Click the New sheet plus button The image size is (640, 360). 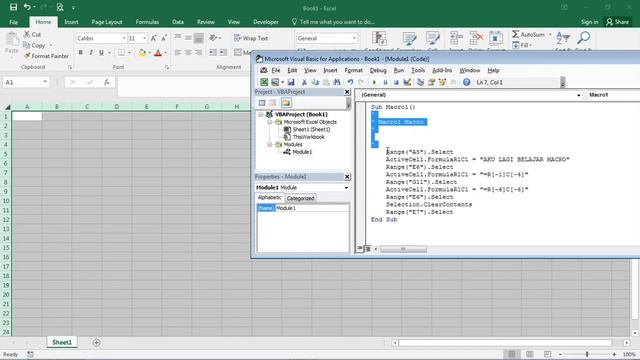click(x=96, y=342)
